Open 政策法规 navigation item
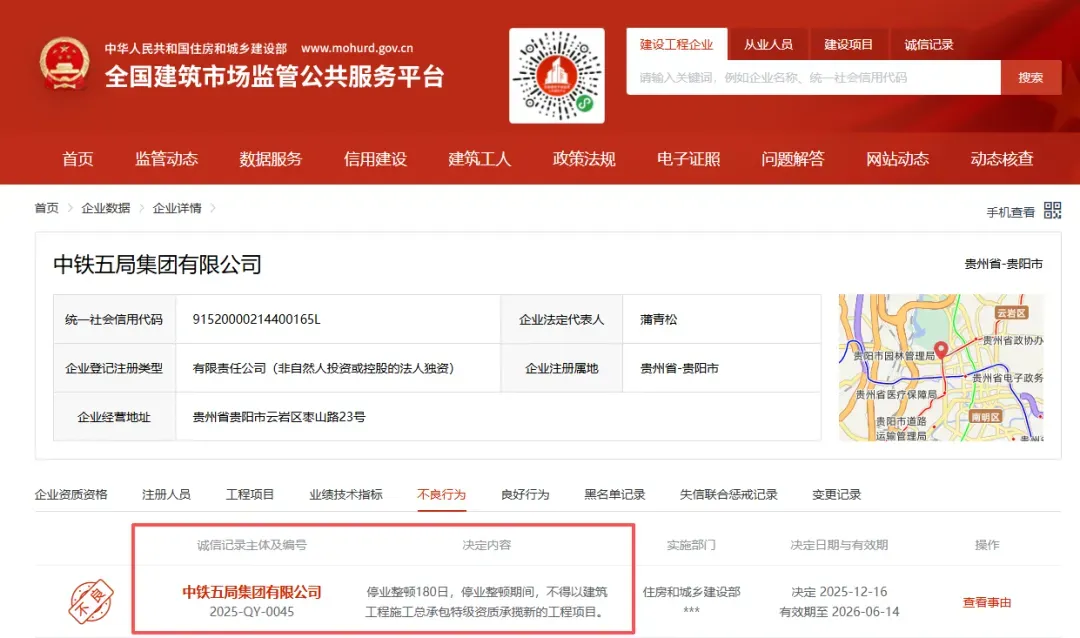This screenshot has height=638, width=1080. pos(584,158)
